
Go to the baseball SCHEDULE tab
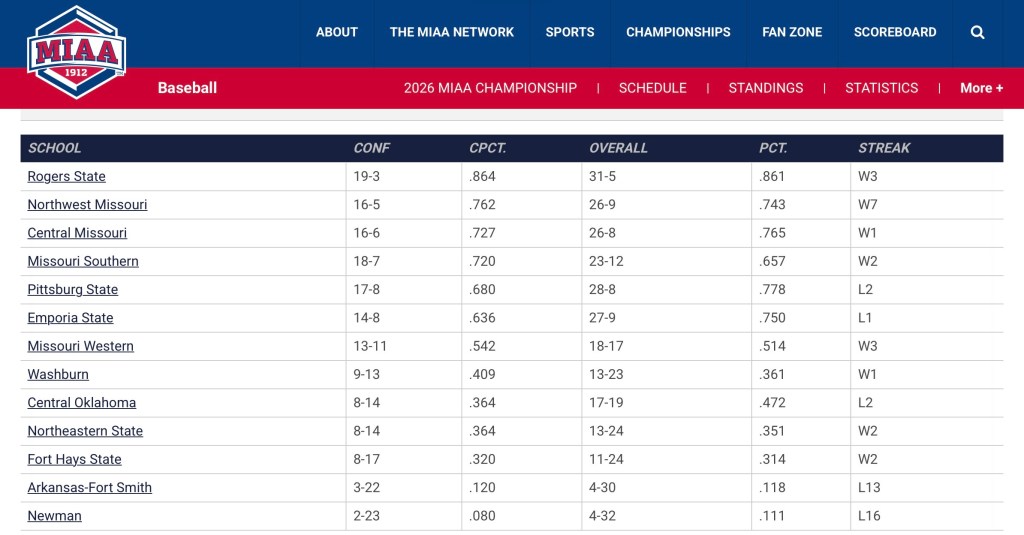tap(653, 88)
